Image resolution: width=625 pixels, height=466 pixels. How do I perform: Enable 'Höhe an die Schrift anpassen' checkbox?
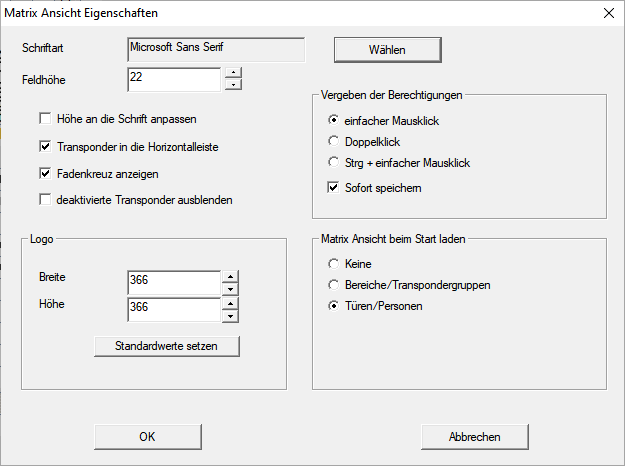[x=45, y=118]
